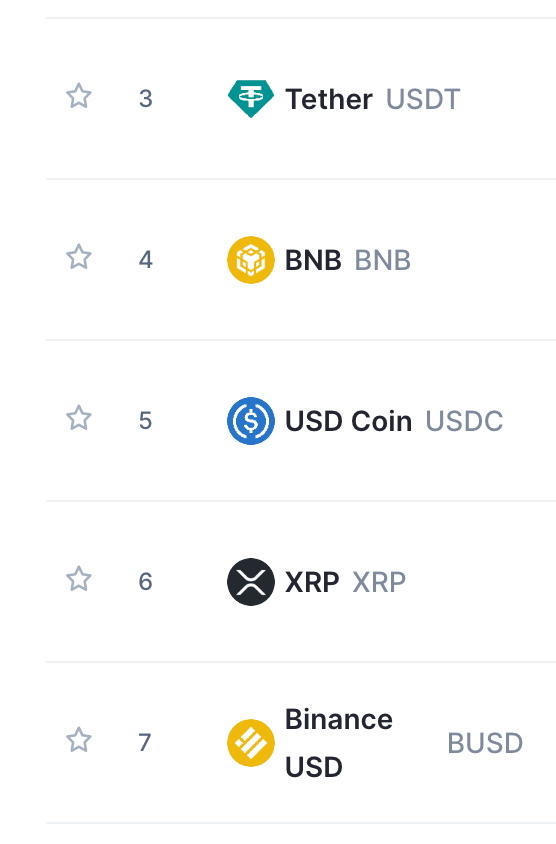Open the Binance USD name link
The height and width of the screenshot is (844, 556).
pyautogui.click(x=339, y=743)
